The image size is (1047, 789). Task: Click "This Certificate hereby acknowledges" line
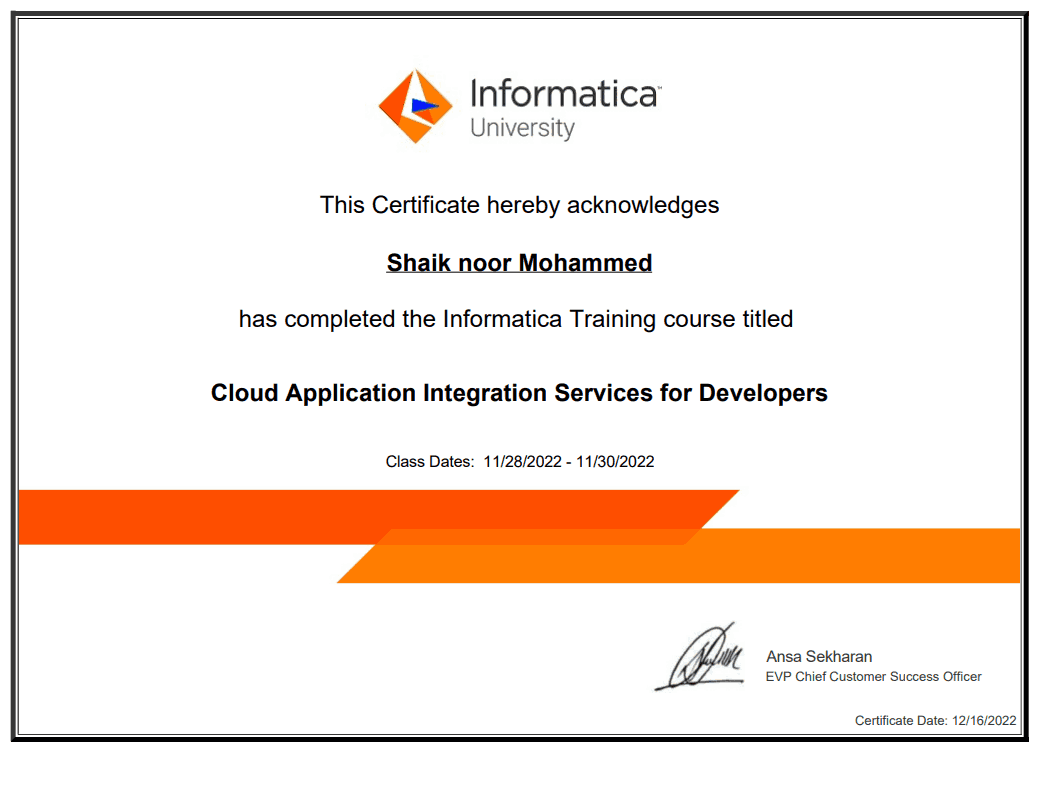pyautogui.click(x=519, y=205)
